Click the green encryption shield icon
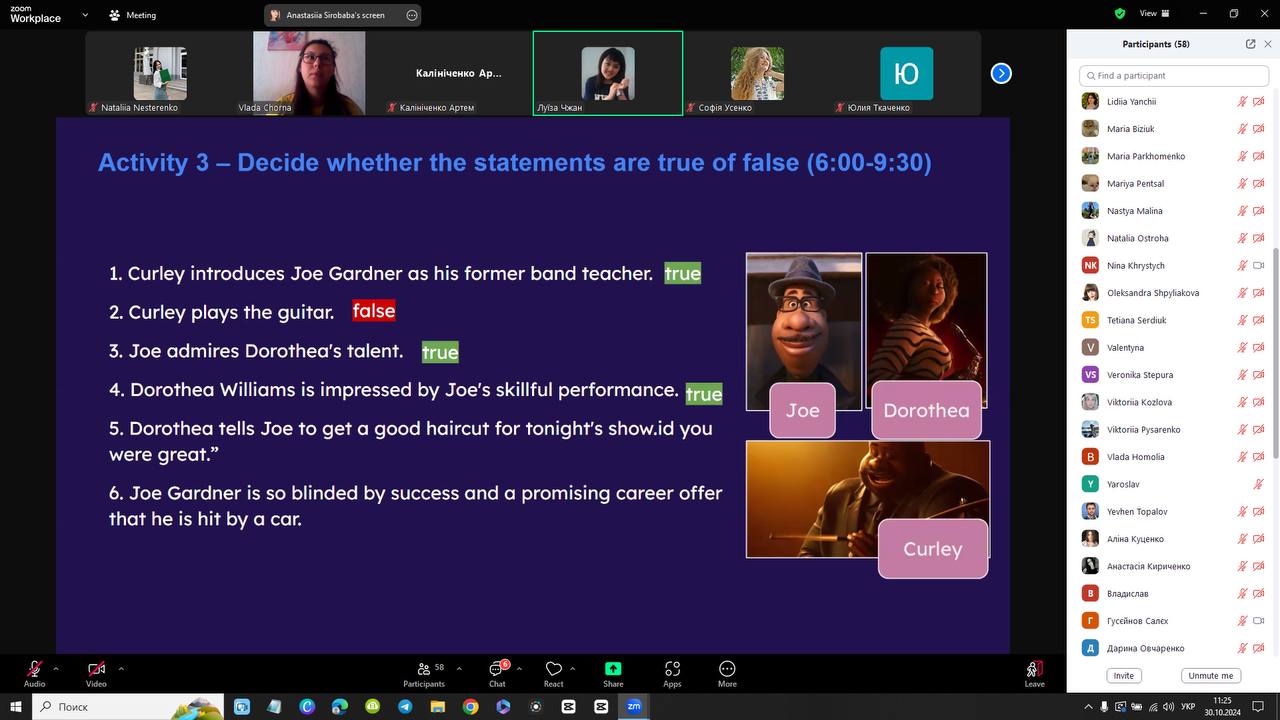This screenshot has width=1280, height=720. (x=1120, y=14)
